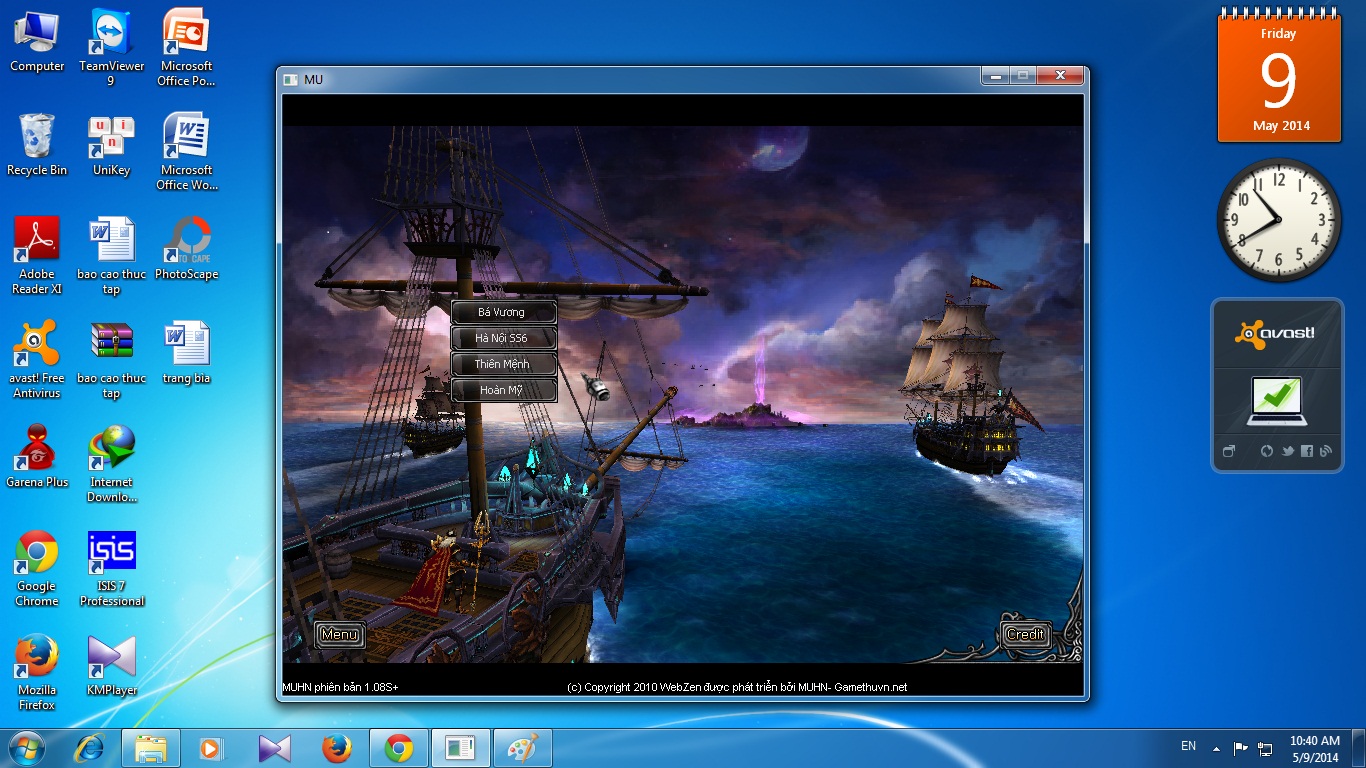Open TeamViewer 9 shortcut

coord(111,48)
